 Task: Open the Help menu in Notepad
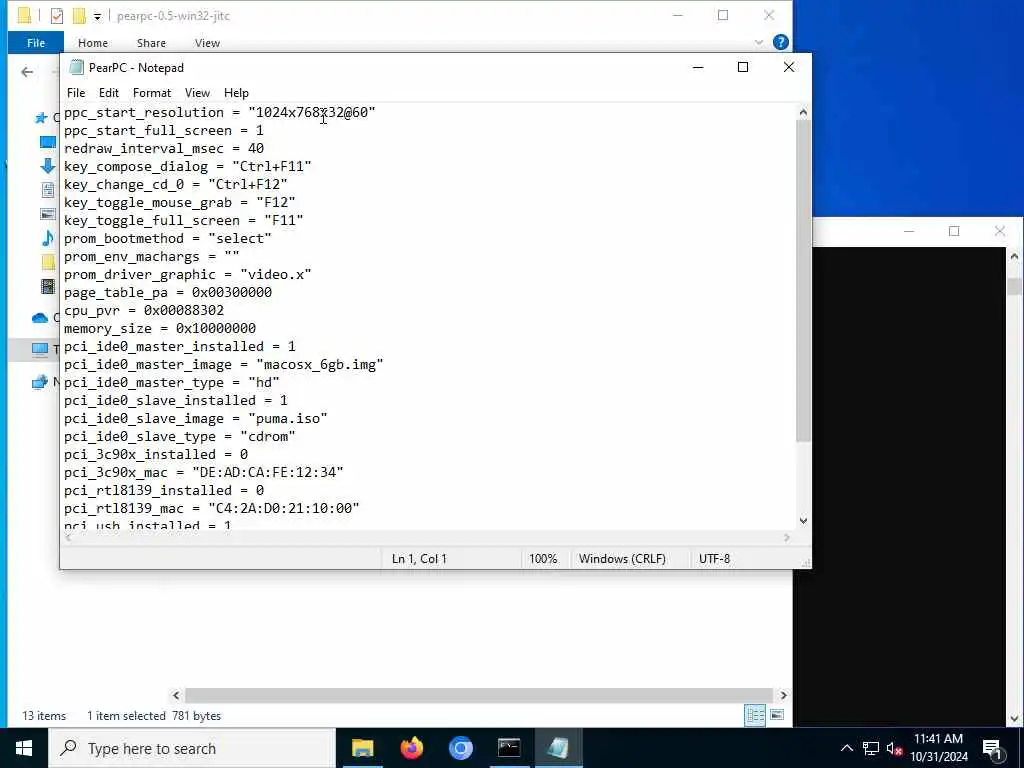[x=236, y=93]
